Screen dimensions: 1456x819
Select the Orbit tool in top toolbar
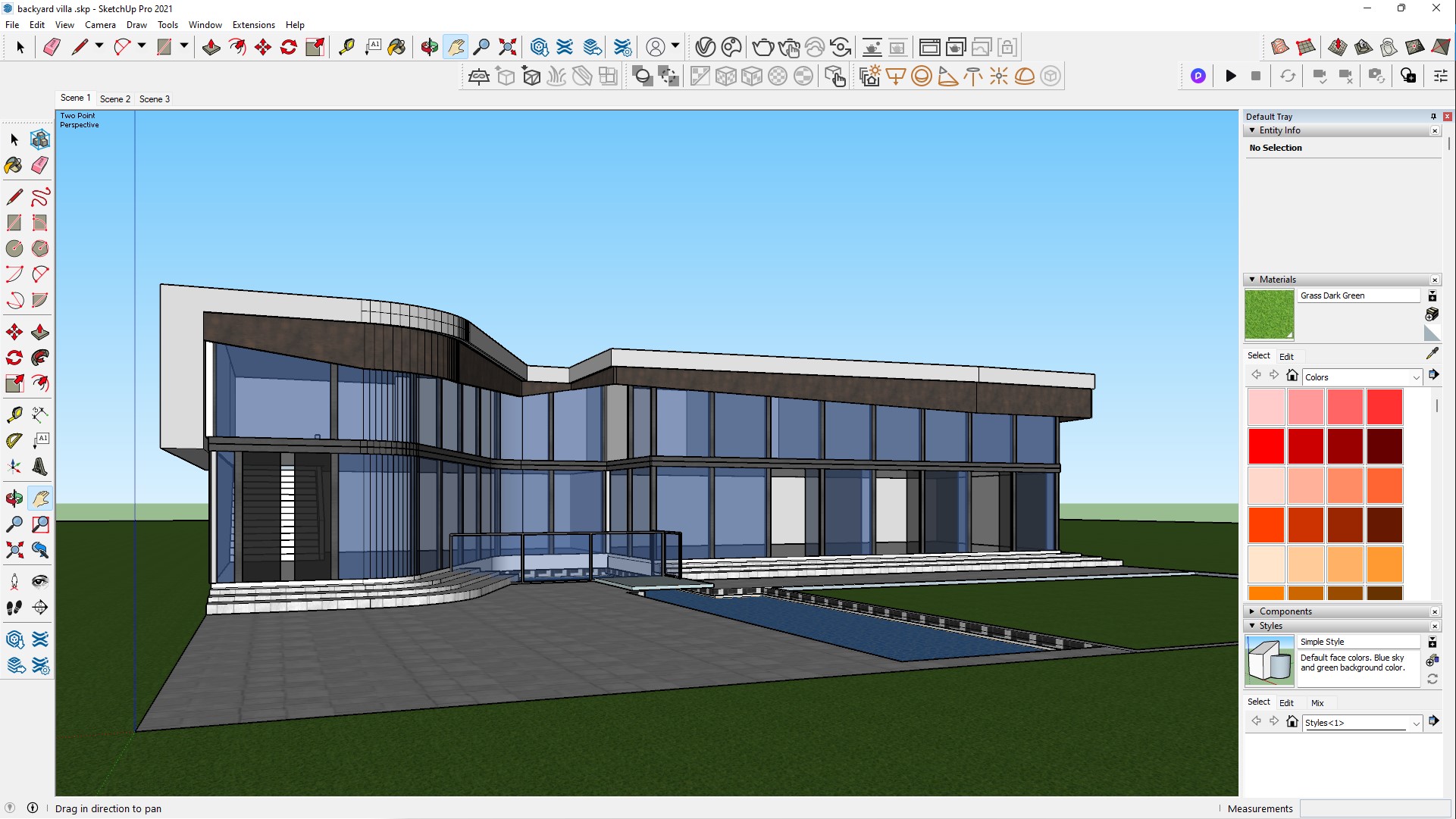click(429, 47)
